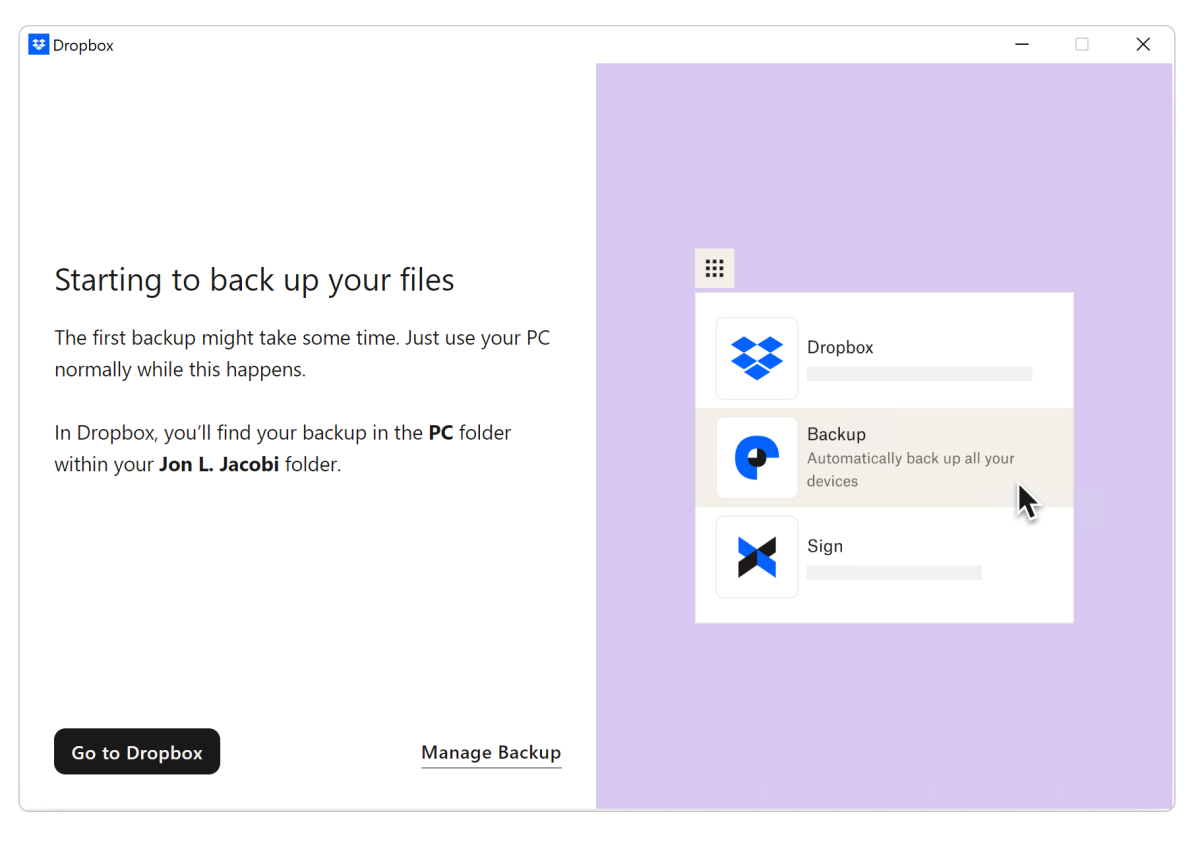Click the bold 'Jon L. Jacobi' folder name
1200x845 pixels.
pyautogui.click(x=219, y=464)
